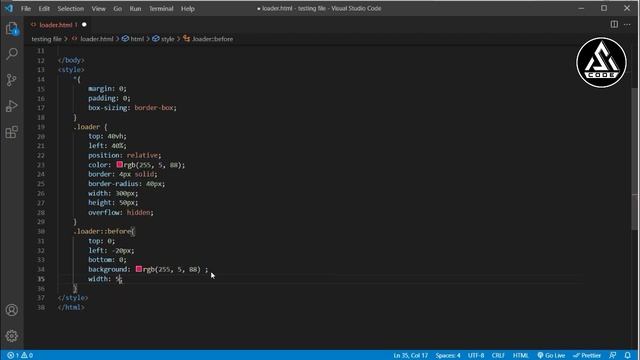Click the '</style>' closing tag

(73, 298)
